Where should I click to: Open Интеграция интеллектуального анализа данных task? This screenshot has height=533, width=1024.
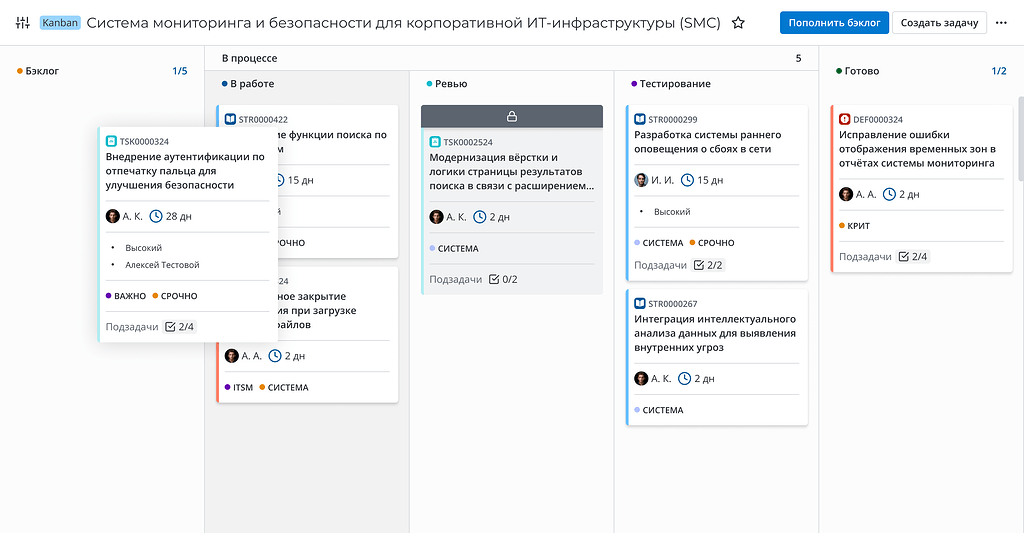pyautogui.click(x=715, y=333)
